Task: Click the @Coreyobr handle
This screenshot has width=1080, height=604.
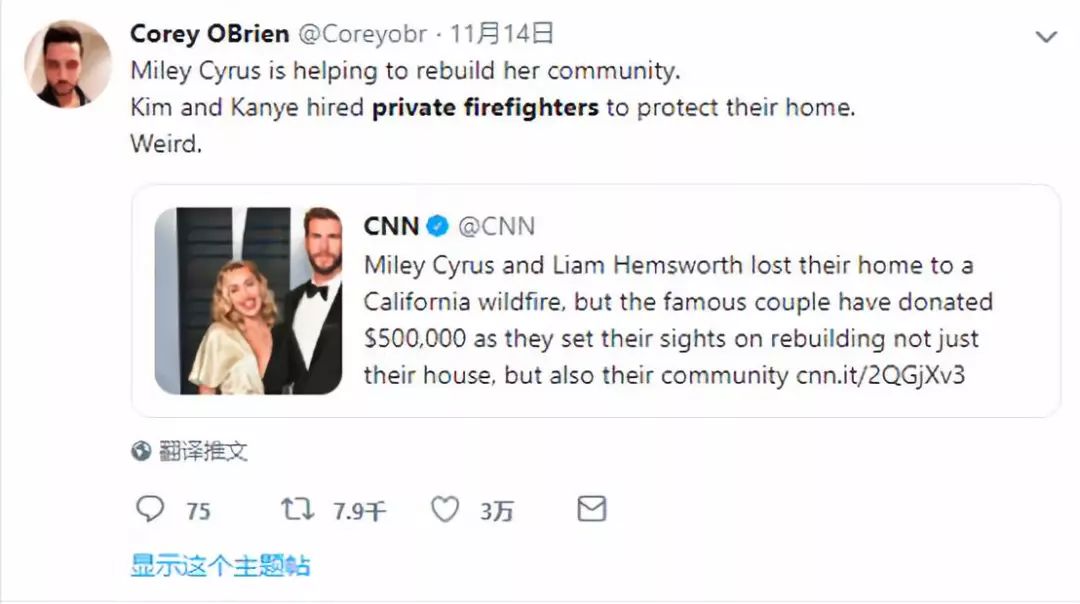Action: 362,34
